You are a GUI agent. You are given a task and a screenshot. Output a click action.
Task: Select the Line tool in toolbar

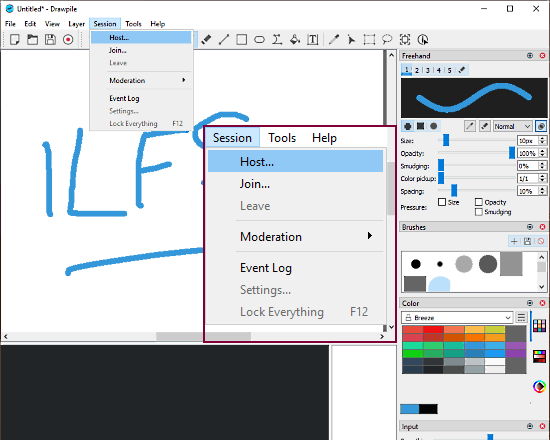[x=224, y=39]
